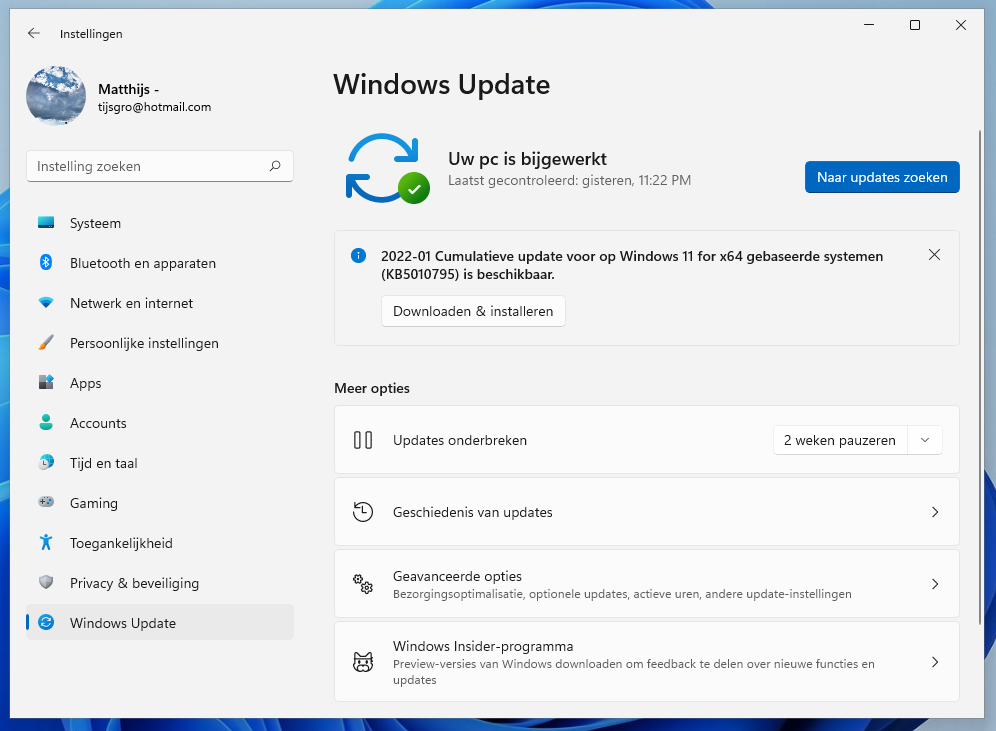996x731 pixels.
Task: Click Downloaden & installeren button
Action: [x=473, y=311]
